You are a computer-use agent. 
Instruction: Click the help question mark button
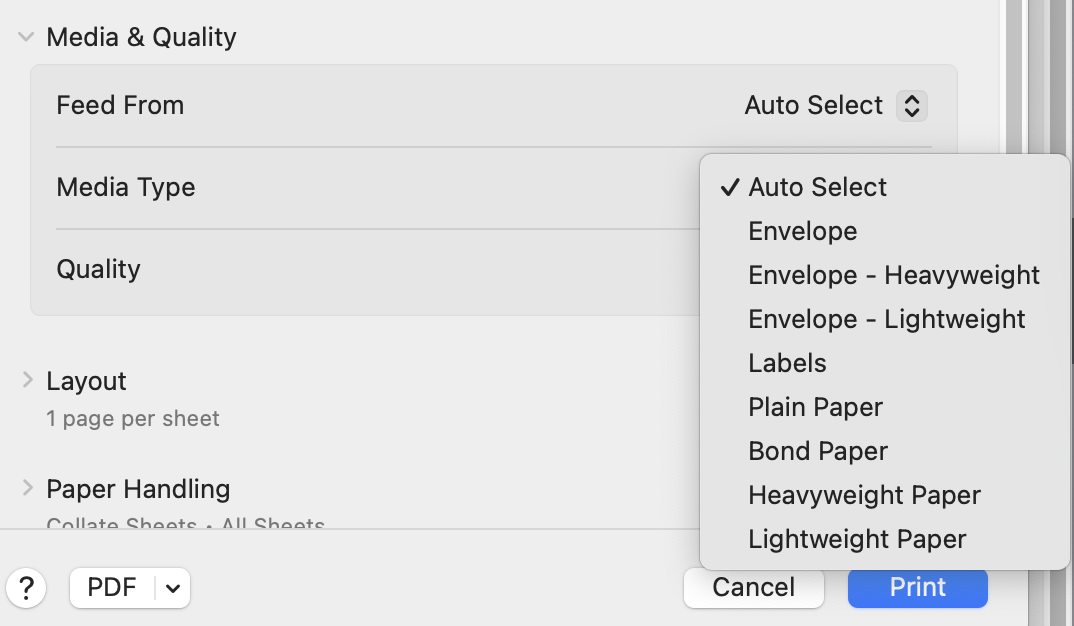pos(26,588)
